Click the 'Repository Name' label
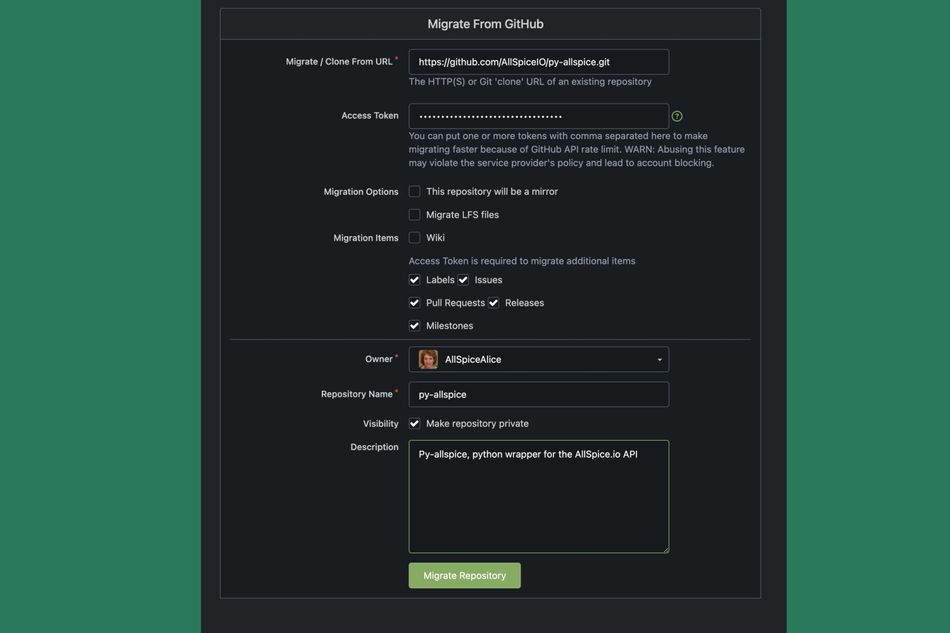950x633 pixels. tap(357, 394)
